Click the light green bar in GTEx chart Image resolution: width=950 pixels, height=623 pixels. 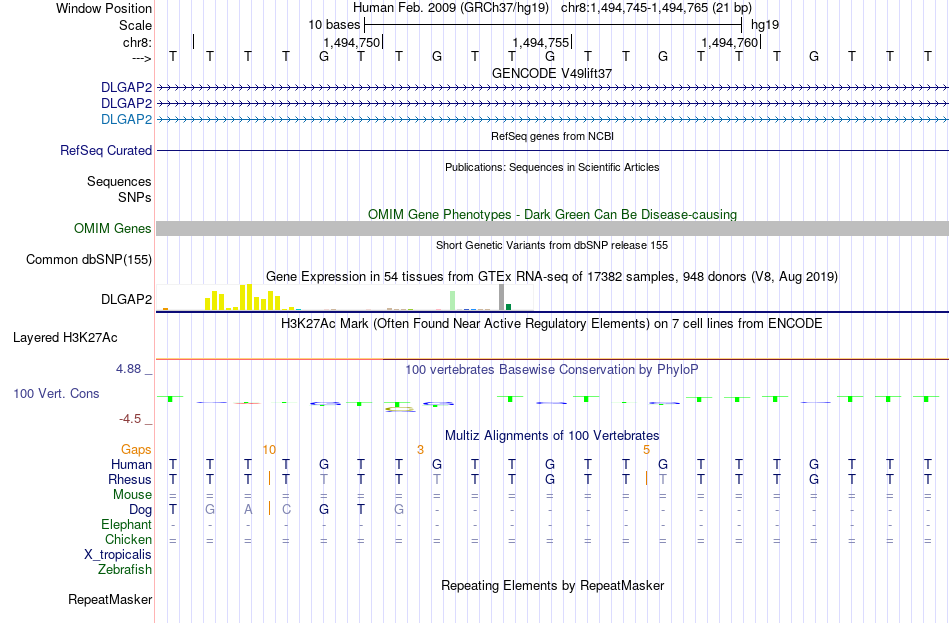[453, 301]
